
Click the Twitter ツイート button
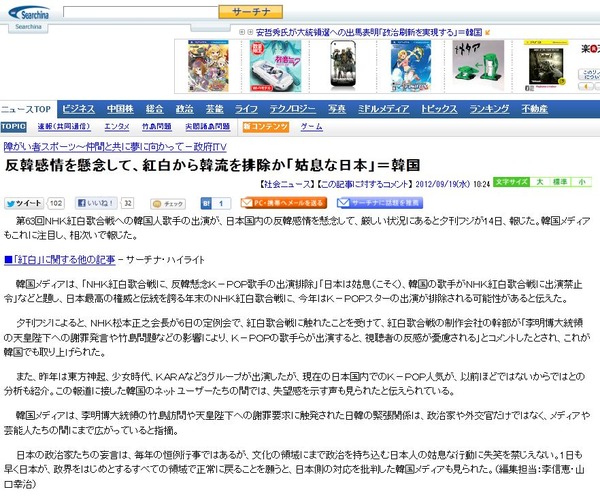point(24,203)
